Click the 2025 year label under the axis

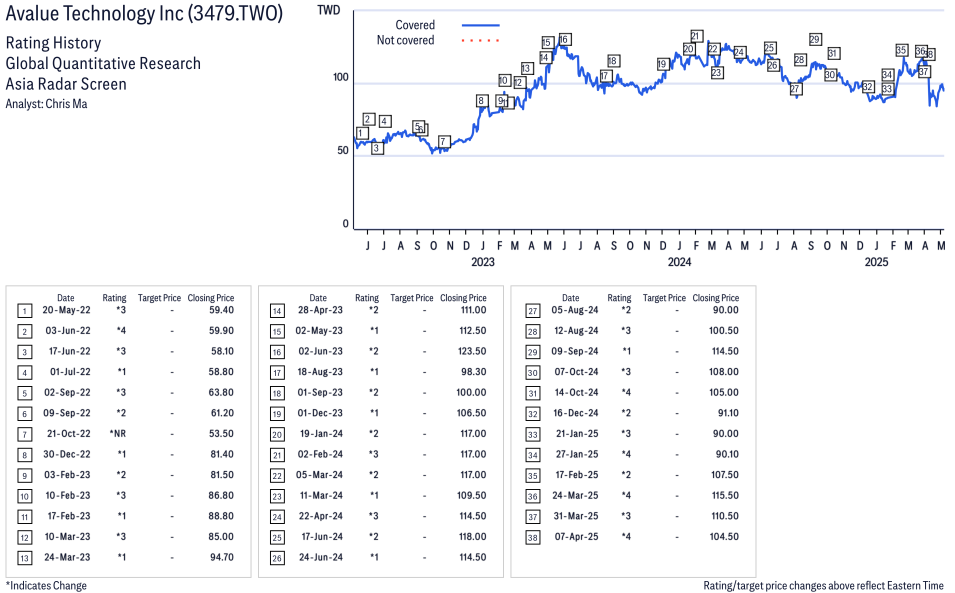click(x=876, y=262)
